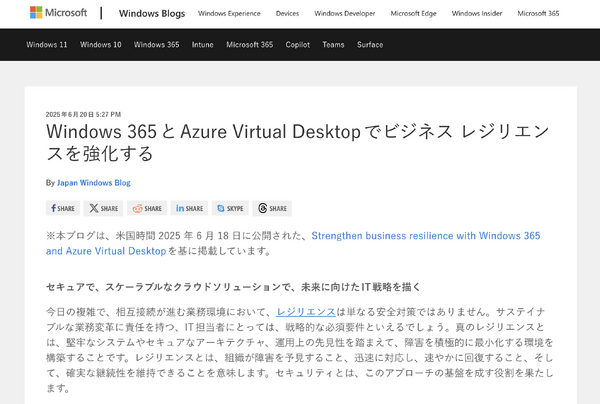The image size is (600, 404).
Task: Open Windows Insider menu item
Action: pyautogui.click(x=477, y=13)
